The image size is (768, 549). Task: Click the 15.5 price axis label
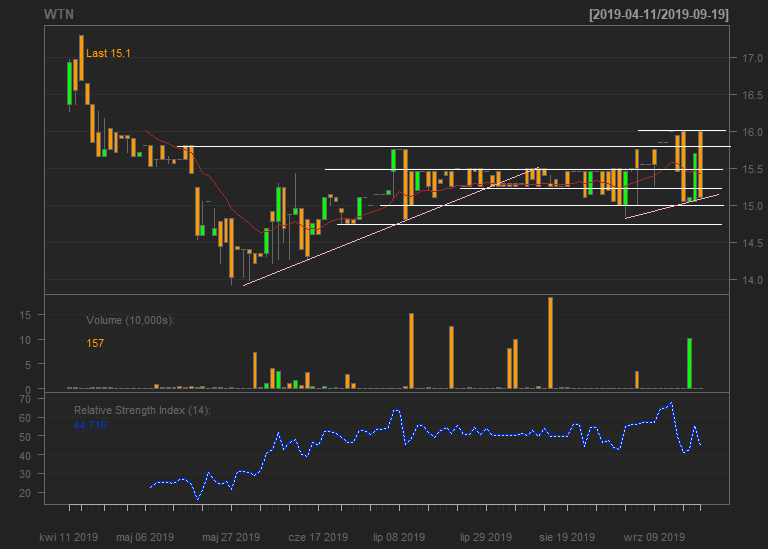pyautogui.click(x=752, y=169)
